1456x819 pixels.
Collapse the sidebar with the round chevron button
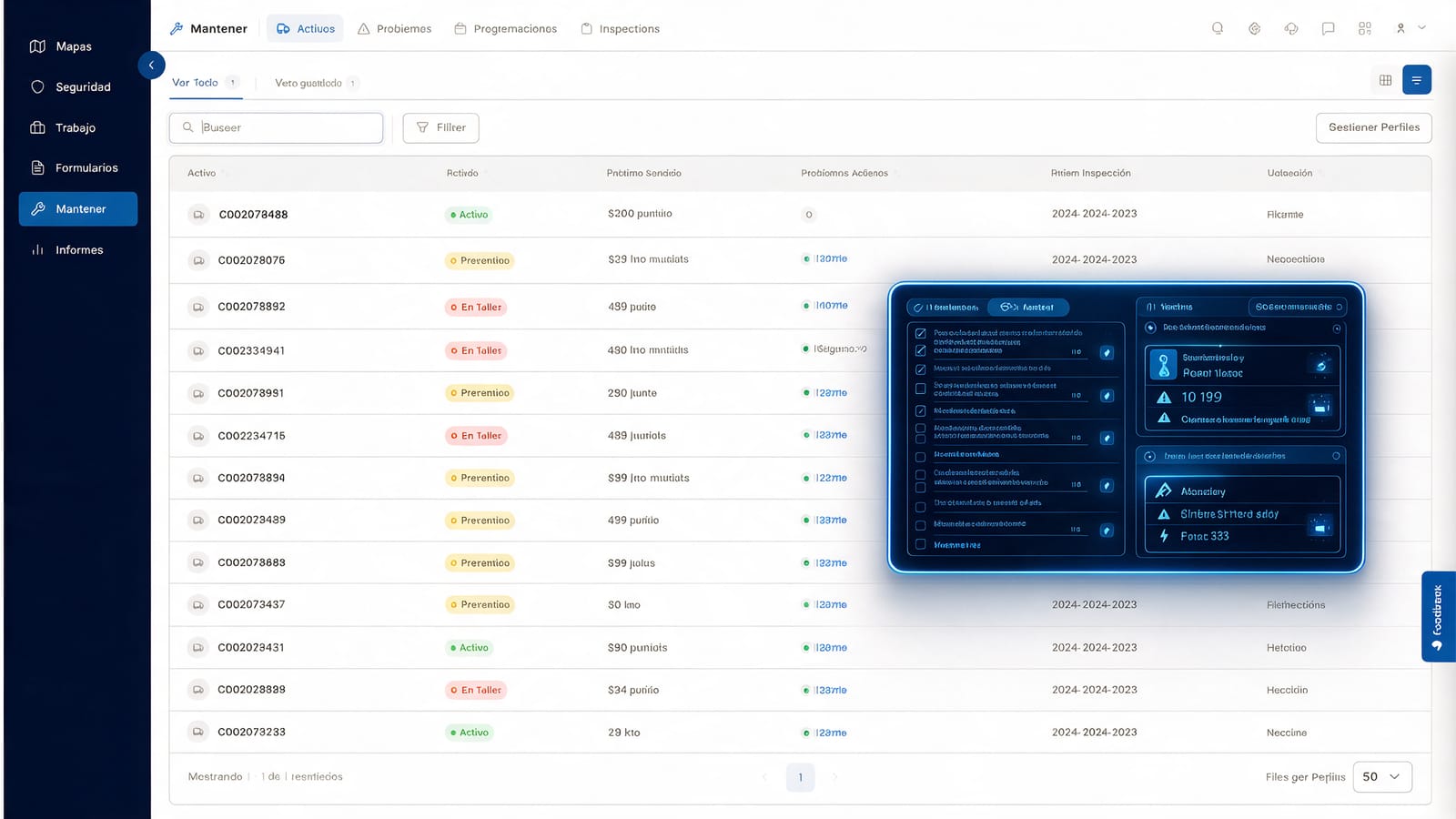tap(151, 66)
